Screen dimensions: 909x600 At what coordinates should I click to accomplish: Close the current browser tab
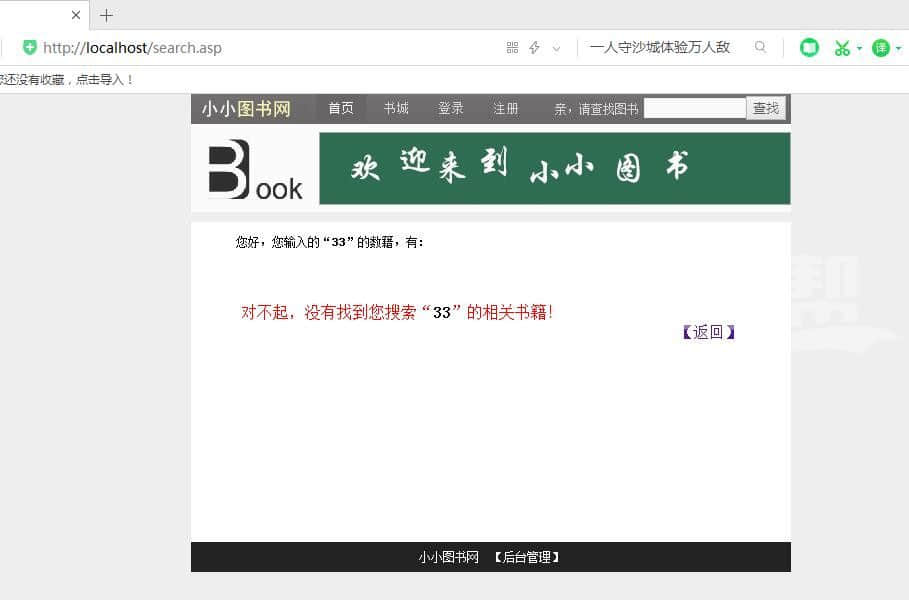76,15
